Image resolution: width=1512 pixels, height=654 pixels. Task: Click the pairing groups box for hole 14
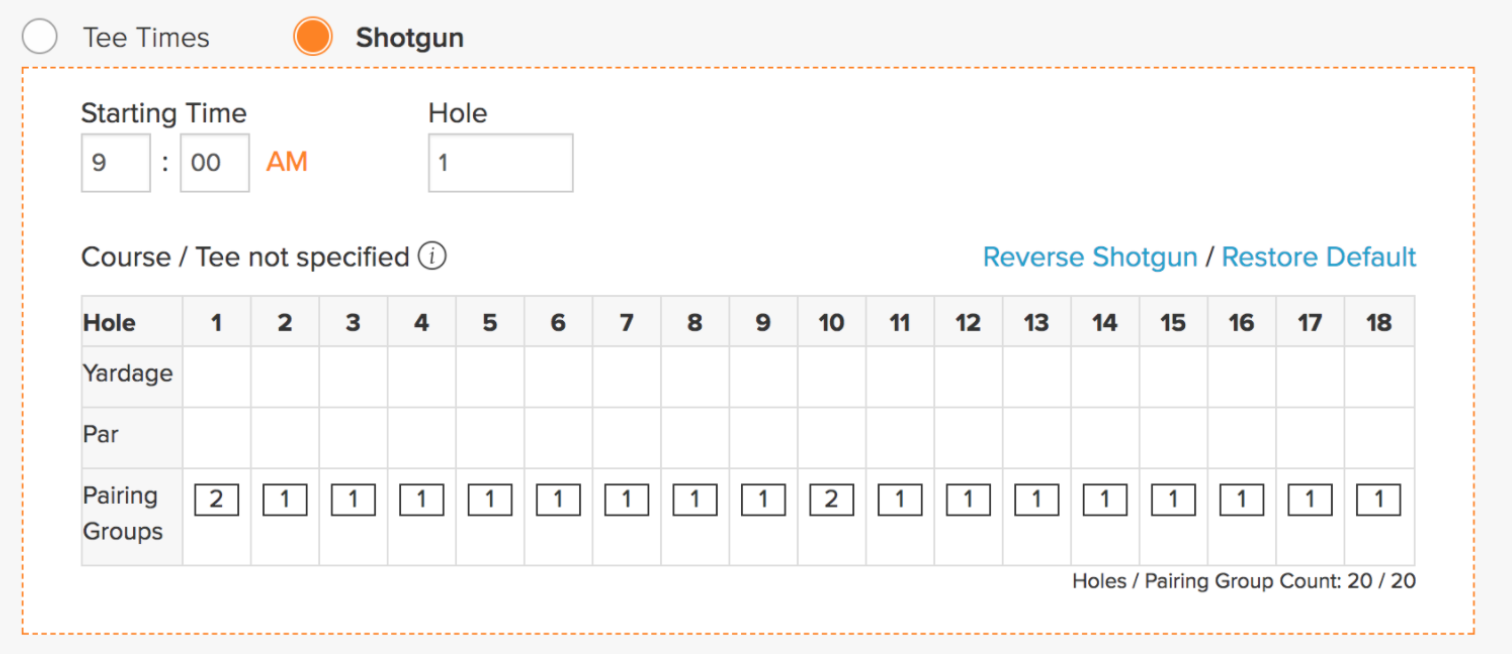click(1105, 500)
